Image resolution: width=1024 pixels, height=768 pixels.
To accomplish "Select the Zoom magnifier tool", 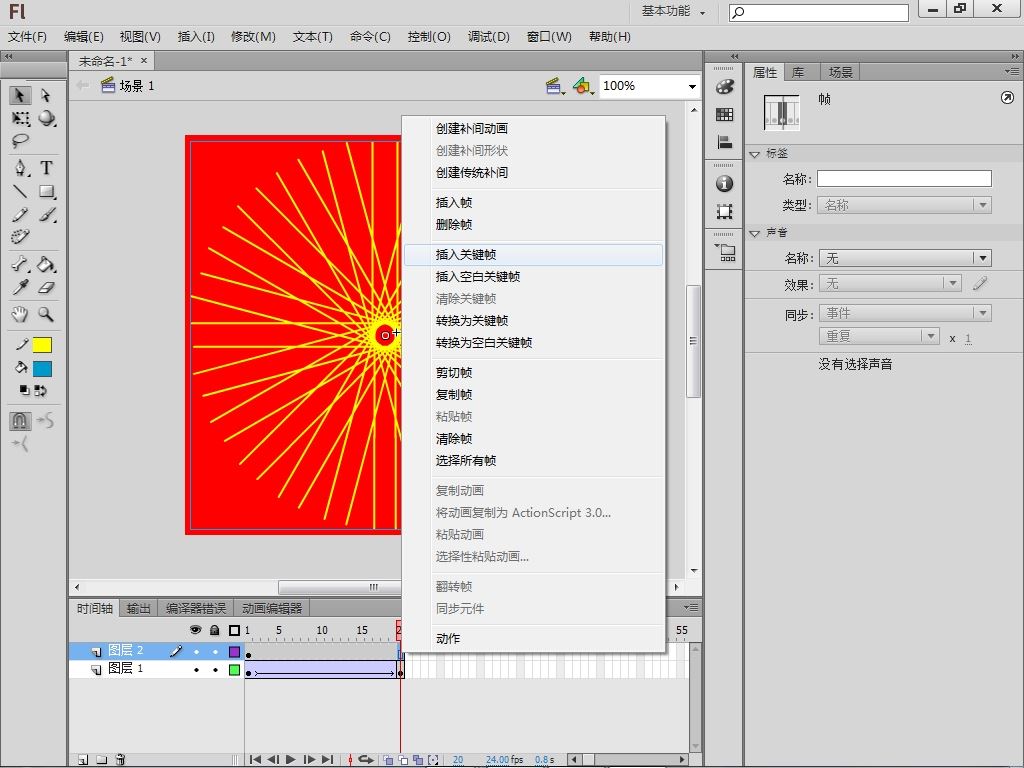I will pos(46,314).
